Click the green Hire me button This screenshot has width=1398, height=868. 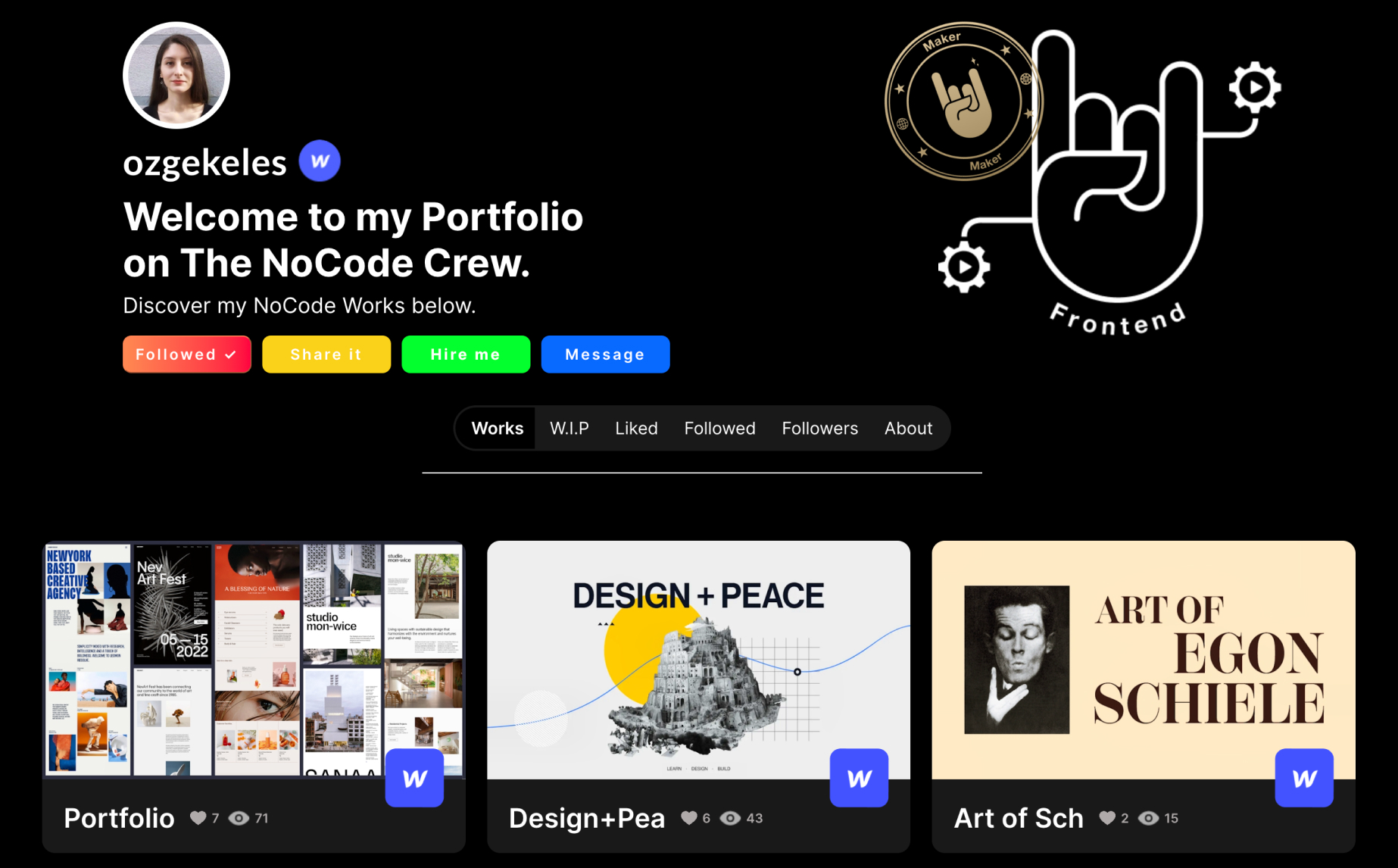(466, 354)
